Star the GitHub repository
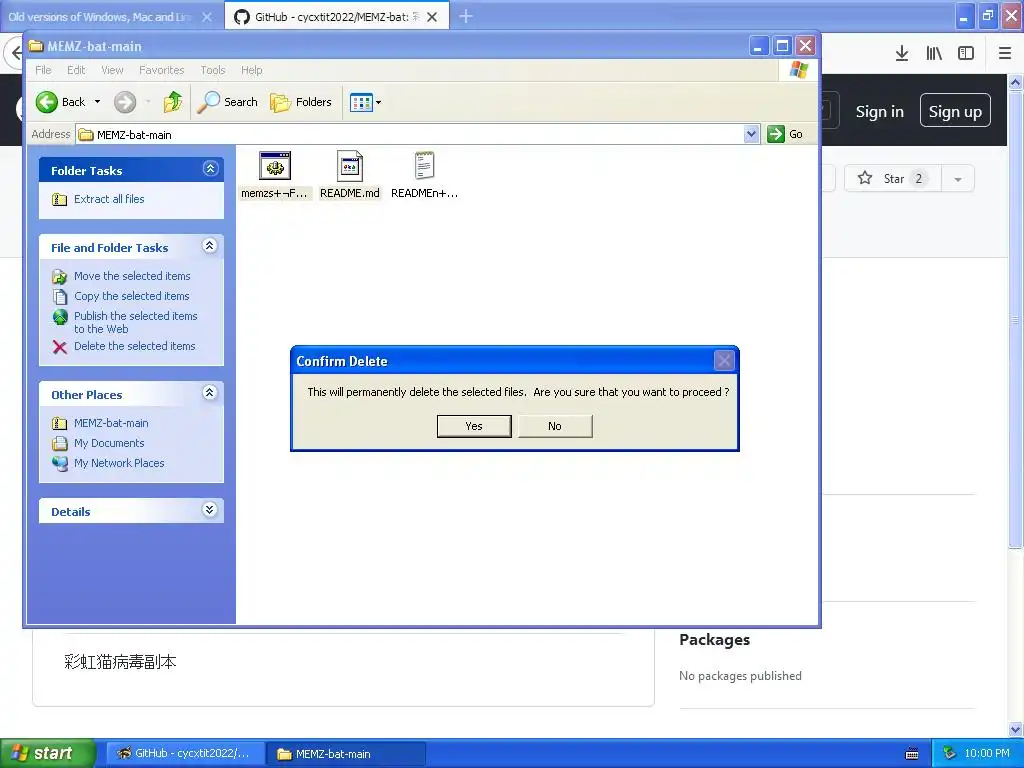The image size is (1024, 768). pos(892,178)
